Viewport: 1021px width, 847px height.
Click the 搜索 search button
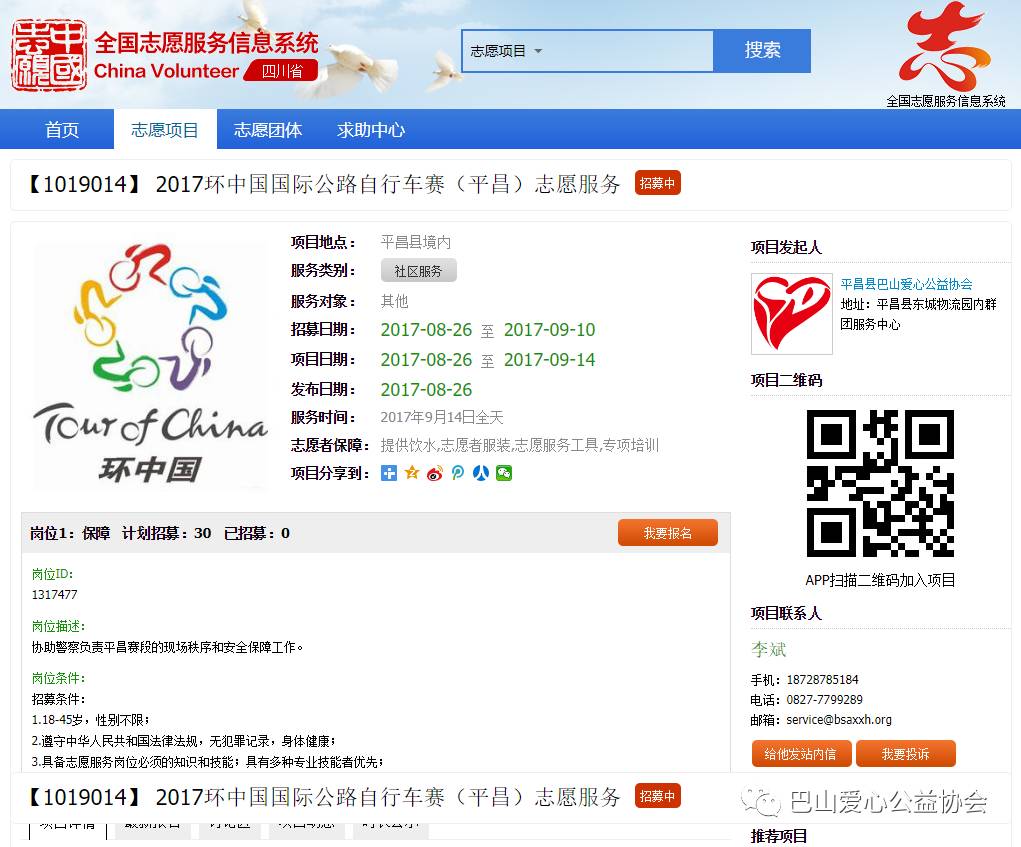[762, 50]
